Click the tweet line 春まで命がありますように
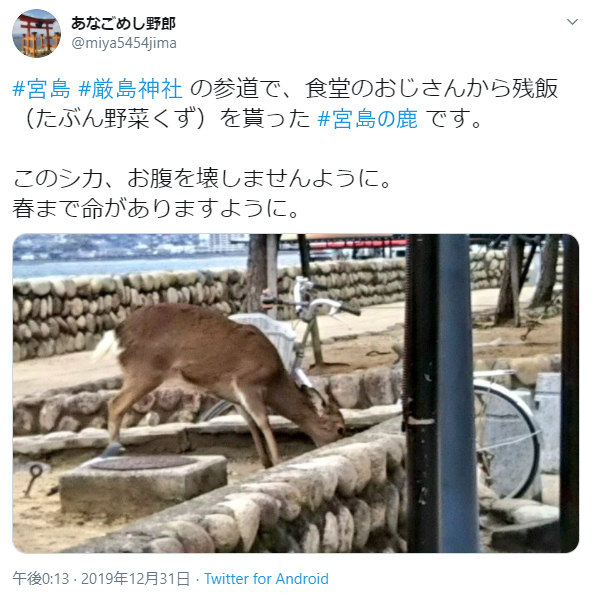Screen dimensions: 592x601 tap(156, 209)
